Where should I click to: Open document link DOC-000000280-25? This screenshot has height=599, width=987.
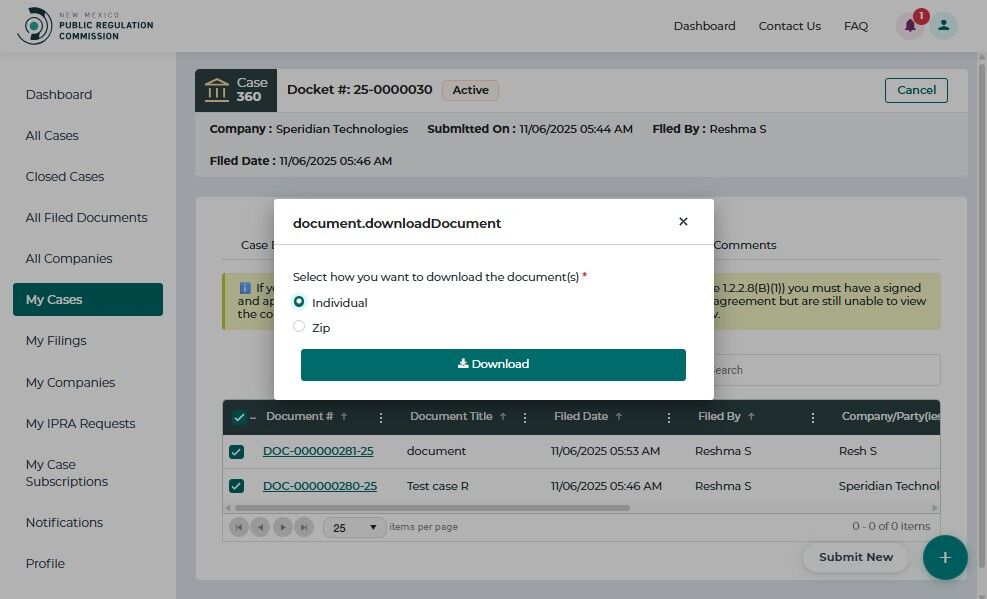point(320,486)
